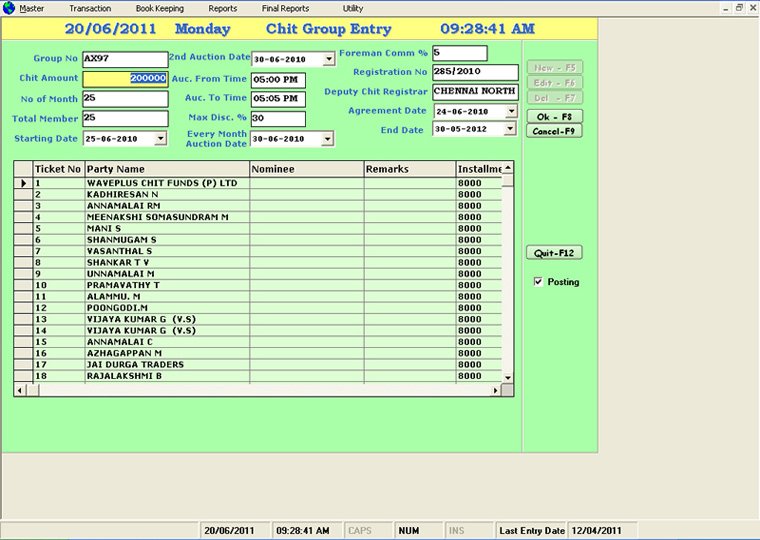Toggle the Posting checkbox

(x=539, y=282)
